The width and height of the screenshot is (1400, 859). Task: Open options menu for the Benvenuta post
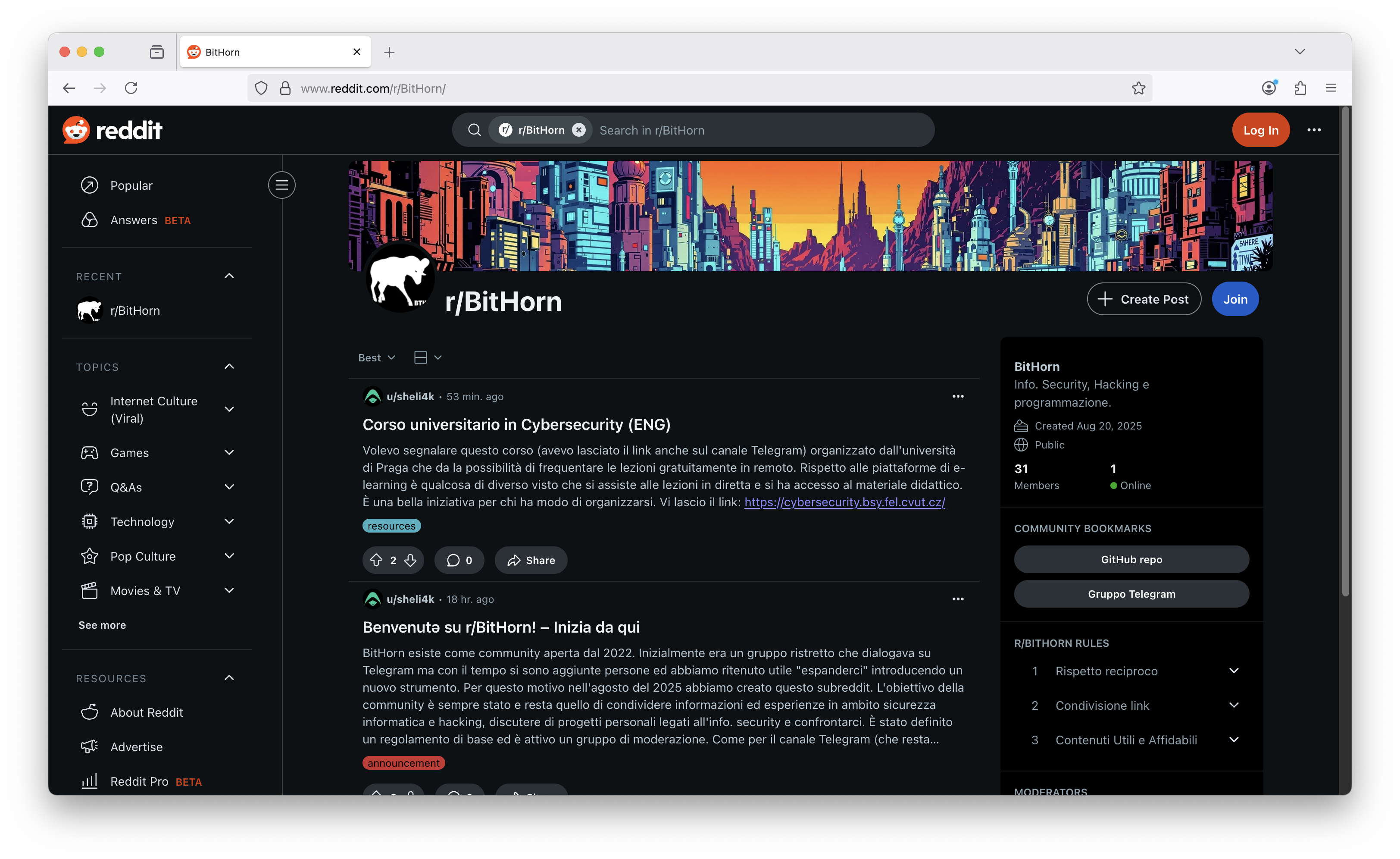957,599
